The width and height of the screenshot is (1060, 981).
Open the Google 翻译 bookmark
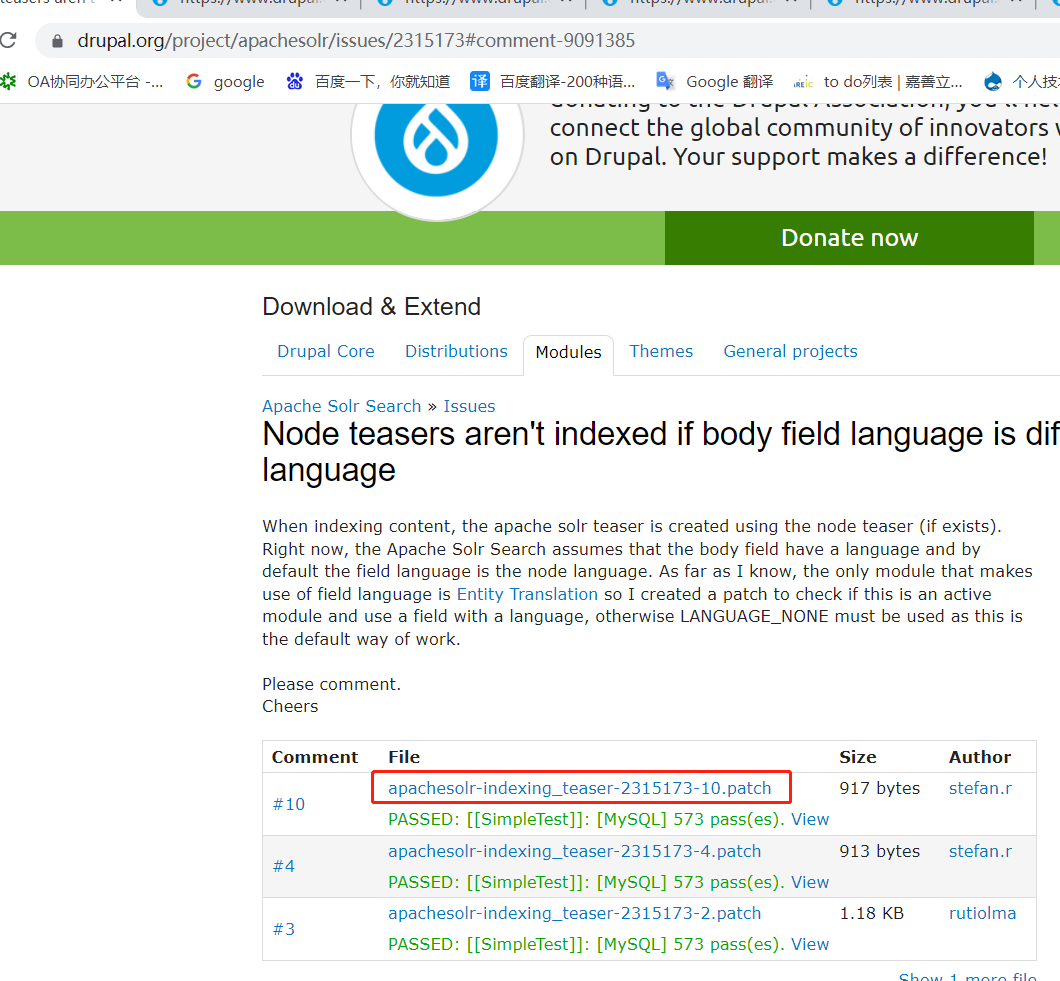point(715,82)
